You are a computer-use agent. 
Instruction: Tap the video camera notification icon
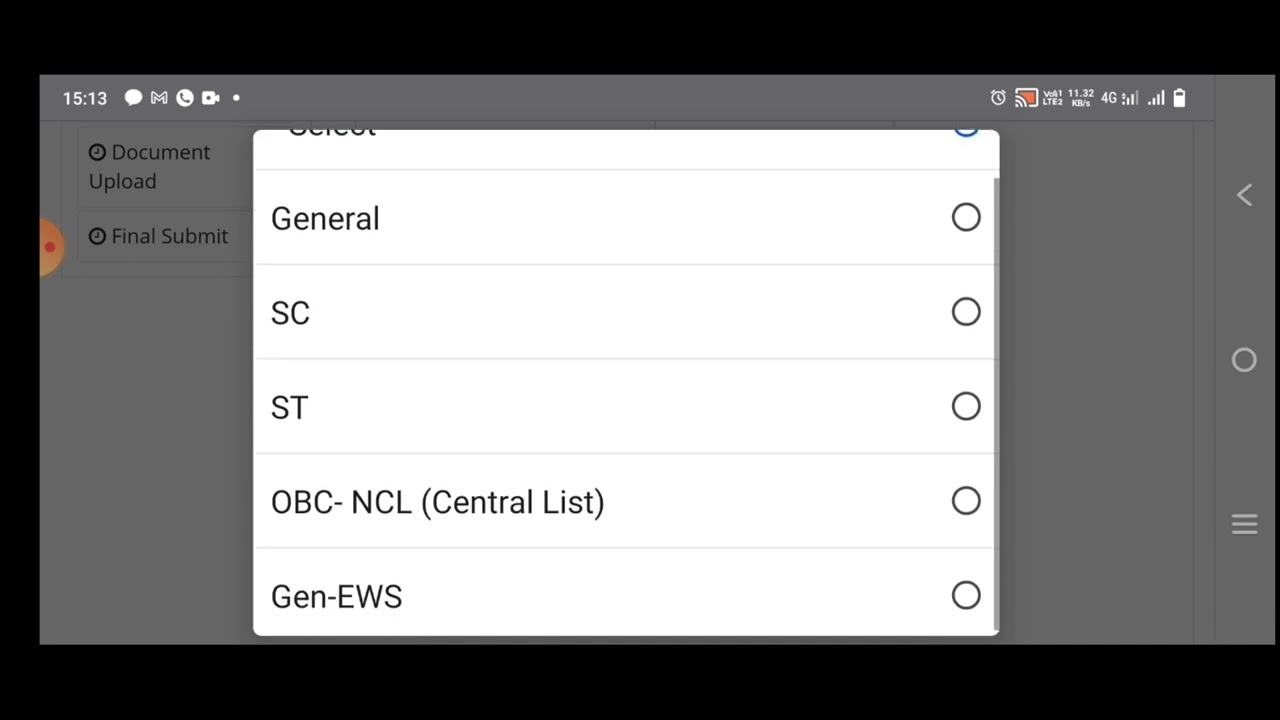point(210,98)
